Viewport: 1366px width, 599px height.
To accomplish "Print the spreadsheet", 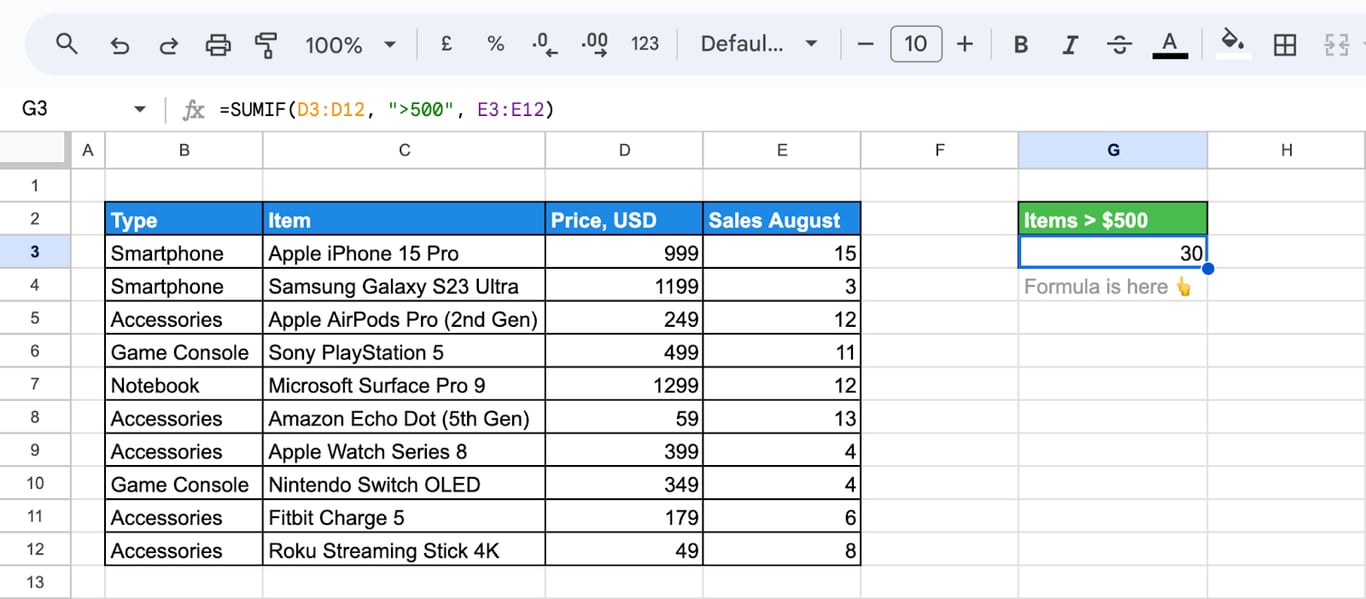I will pos(217,44).
